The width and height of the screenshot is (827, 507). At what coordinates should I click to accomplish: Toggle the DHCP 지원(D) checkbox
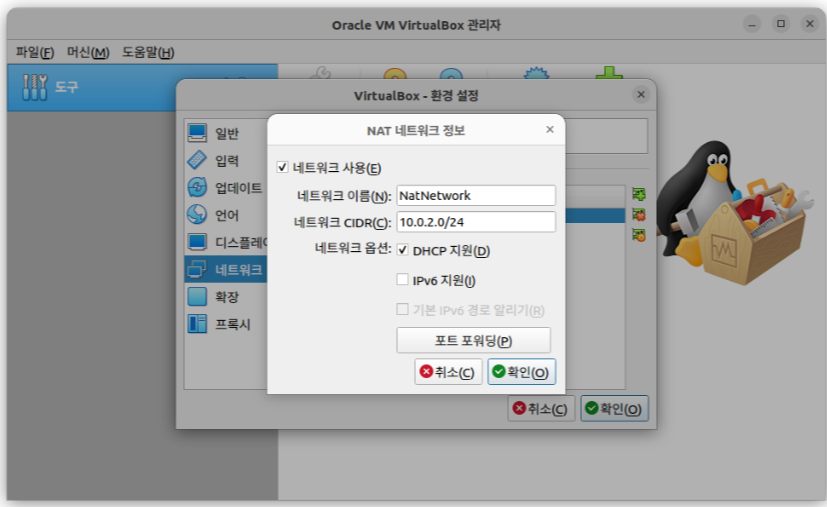tap(402, 250)
